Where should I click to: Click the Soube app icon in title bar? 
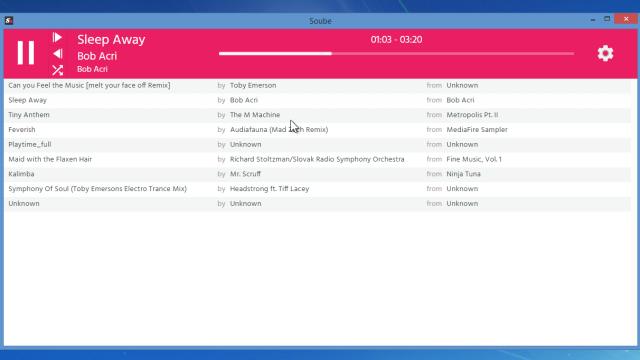(x=9, y=20)
